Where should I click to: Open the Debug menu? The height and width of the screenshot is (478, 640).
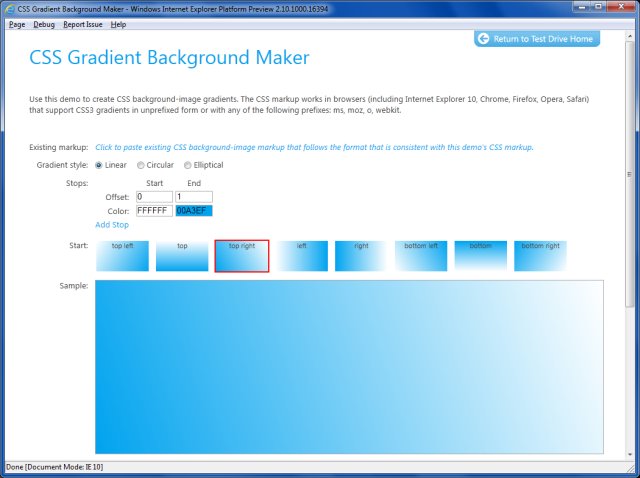(x=44, y=24)
